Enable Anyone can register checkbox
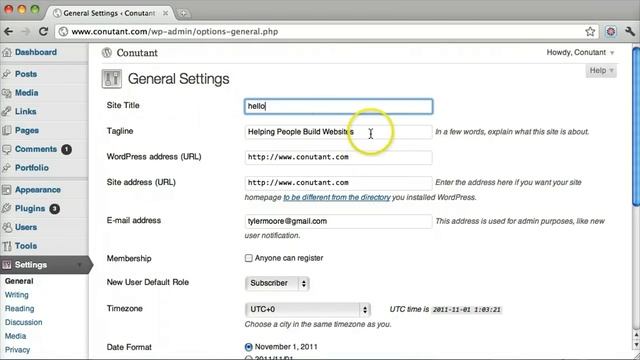This screenshot has width=640, height=360. coord(249,258)
